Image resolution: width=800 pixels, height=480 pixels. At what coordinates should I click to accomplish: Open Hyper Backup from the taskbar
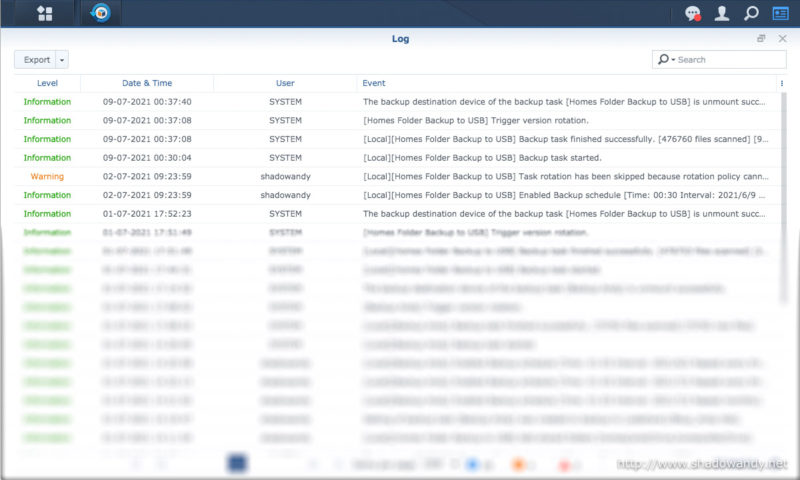101,13
